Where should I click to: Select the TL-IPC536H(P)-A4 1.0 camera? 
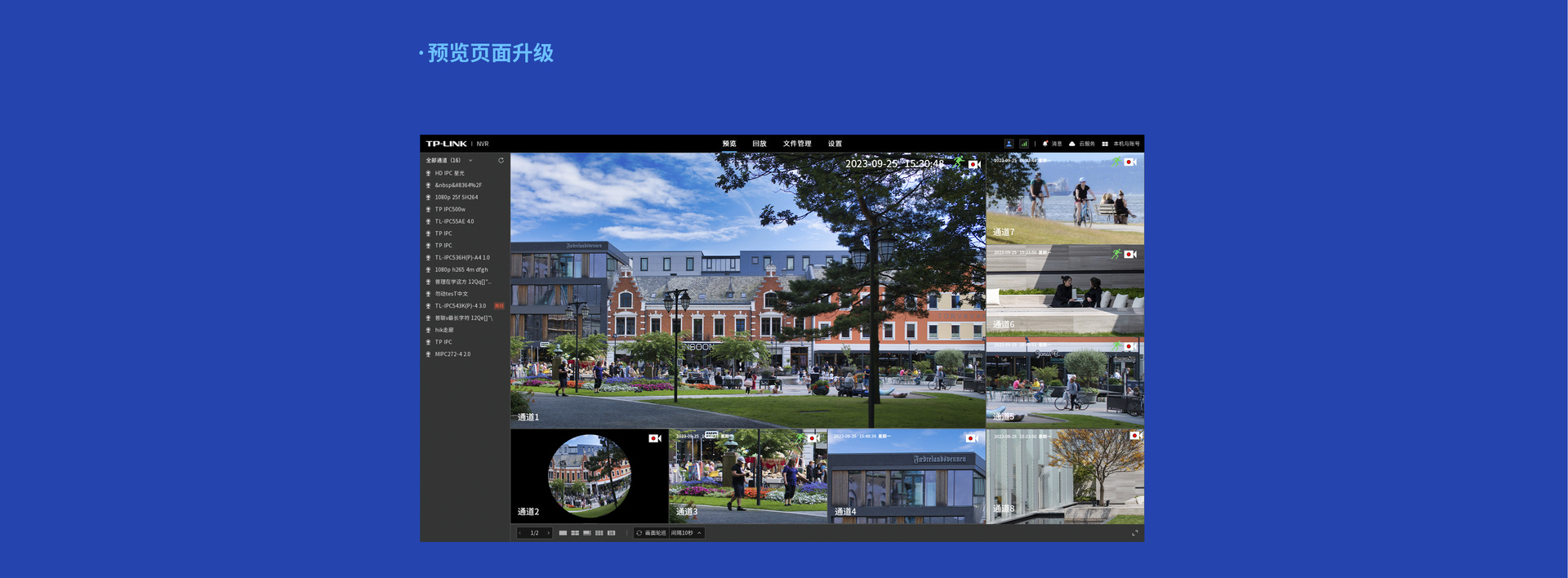click(x=461, y=258)
